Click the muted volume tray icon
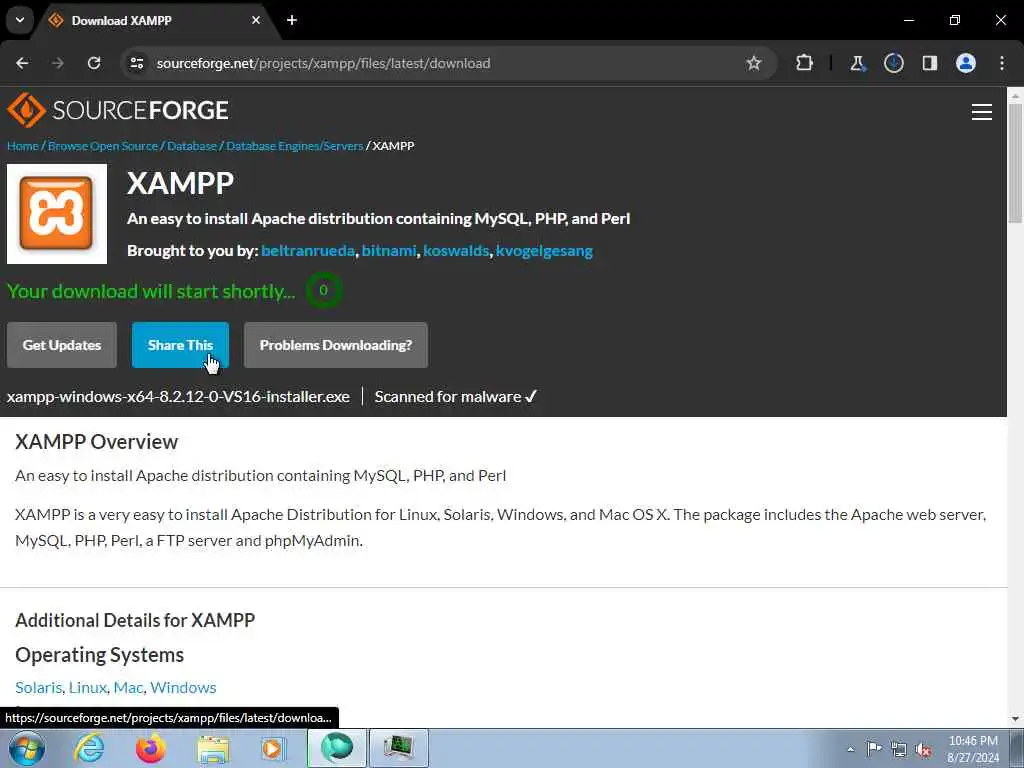Image resolution: width=1024 pixels, height=768 pixels. point(923,749)
